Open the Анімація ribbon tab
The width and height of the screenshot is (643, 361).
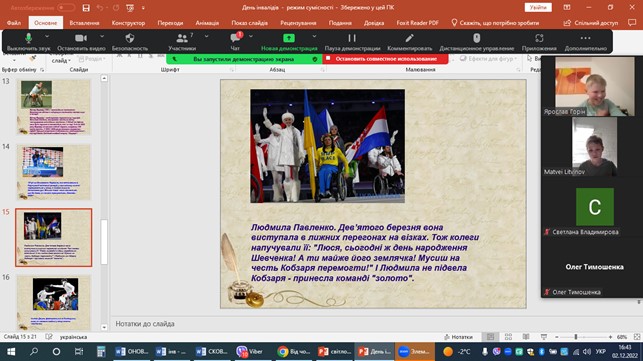(x=207, y=23)
